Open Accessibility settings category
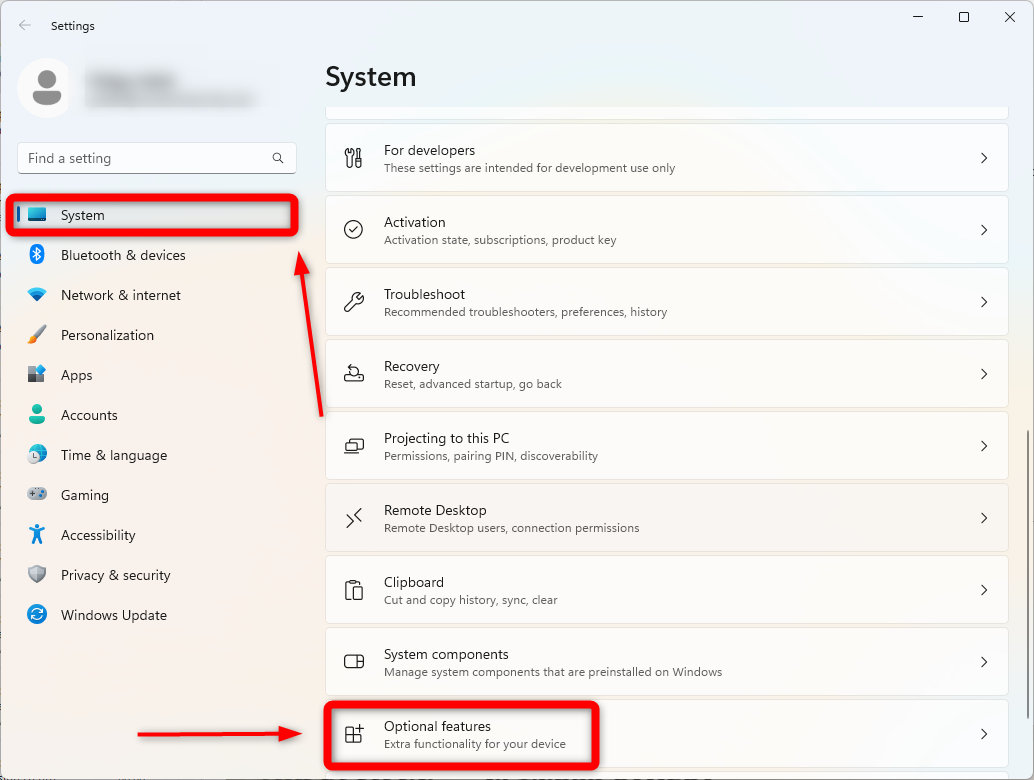 tap(156, 535)
